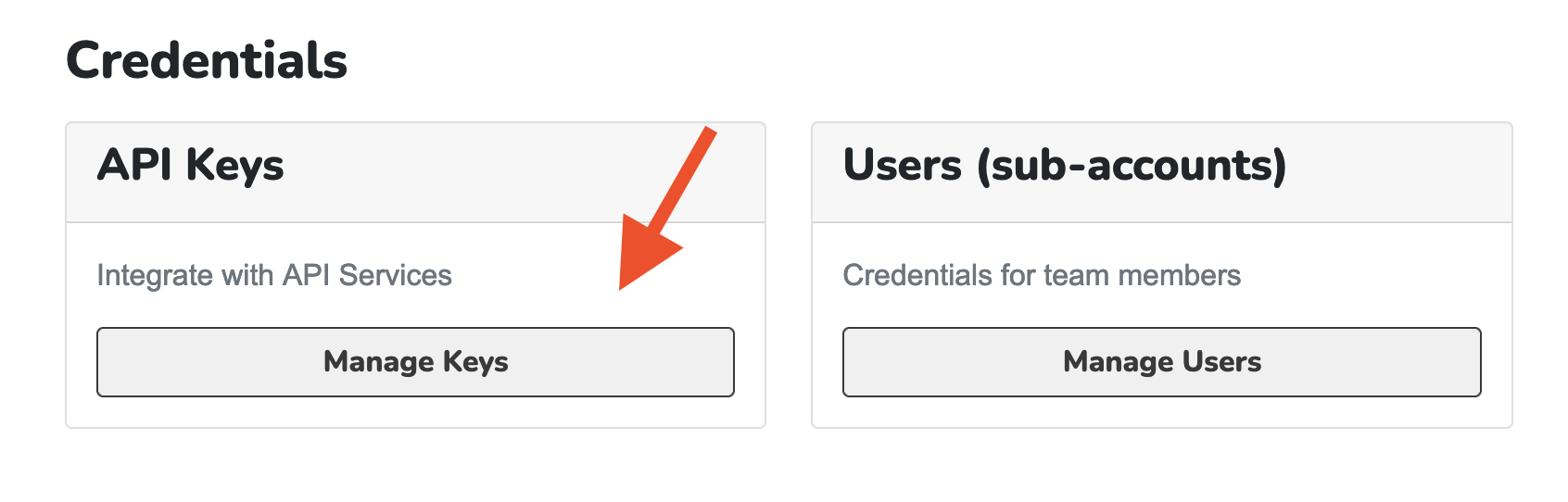Click the Users (sub-accounts) card title

click(1065, 167)
